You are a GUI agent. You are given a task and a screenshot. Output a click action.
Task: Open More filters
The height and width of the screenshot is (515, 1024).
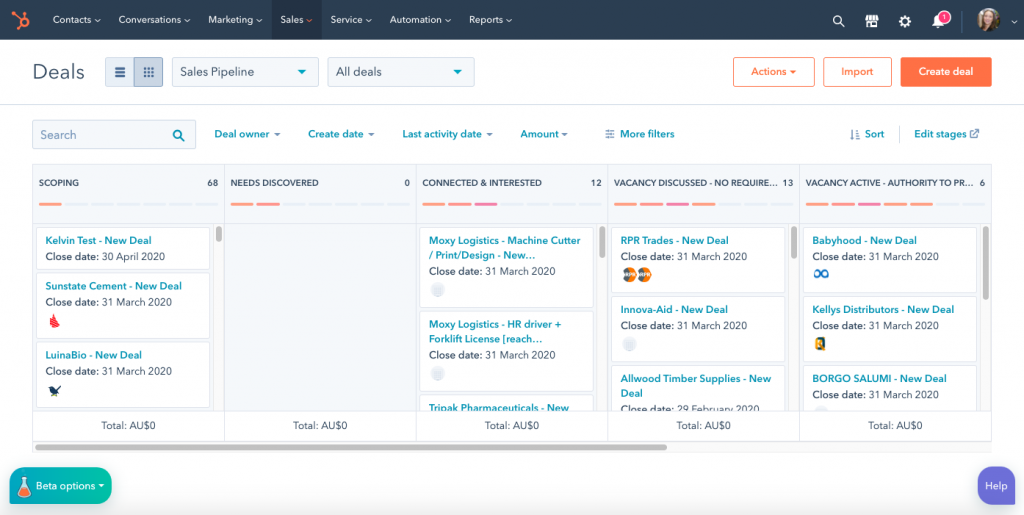[x=639, y=134]
